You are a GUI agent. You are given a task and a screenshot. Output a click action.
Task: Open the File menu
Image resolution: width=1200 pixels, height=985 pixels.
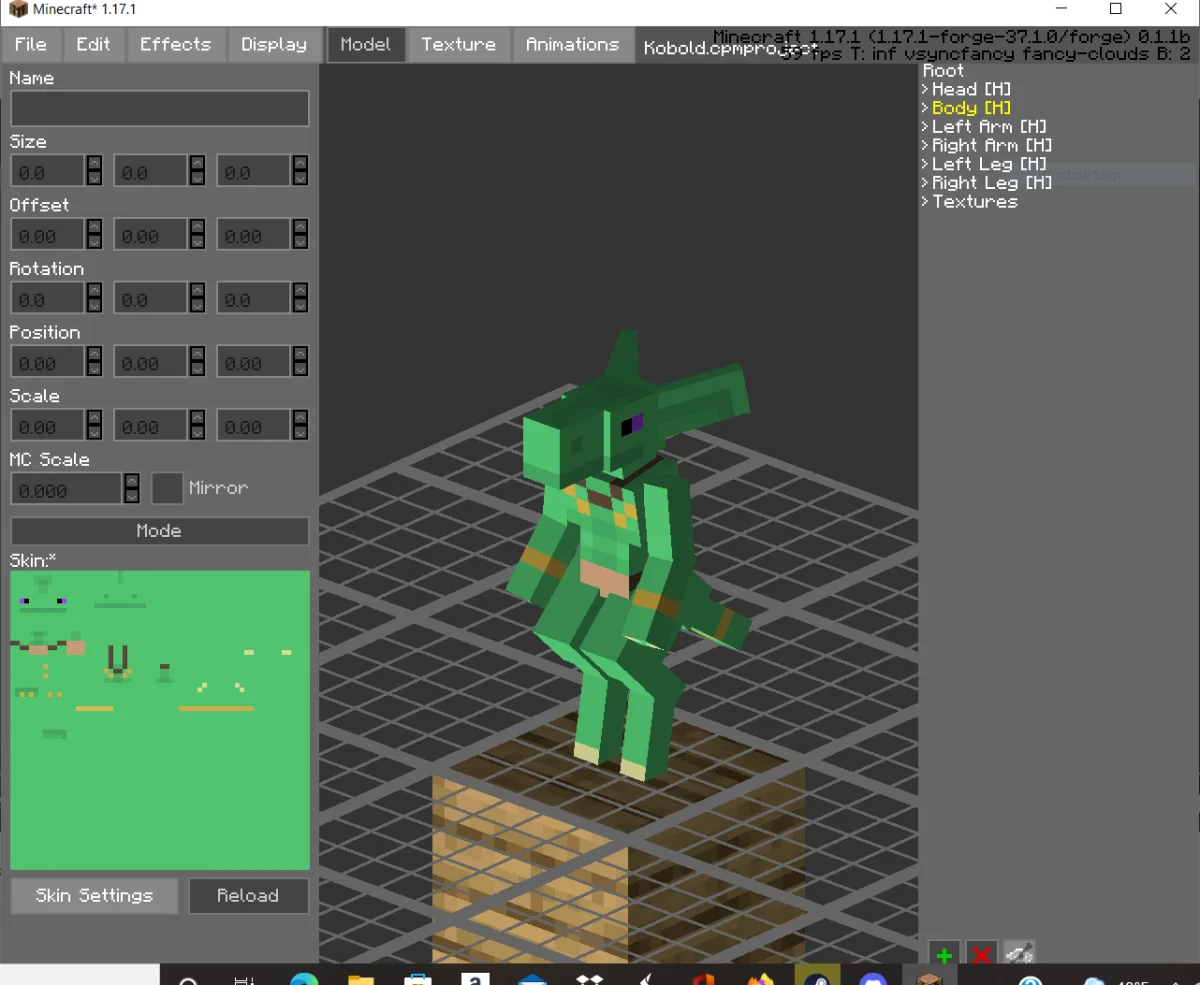pos(31,45)
